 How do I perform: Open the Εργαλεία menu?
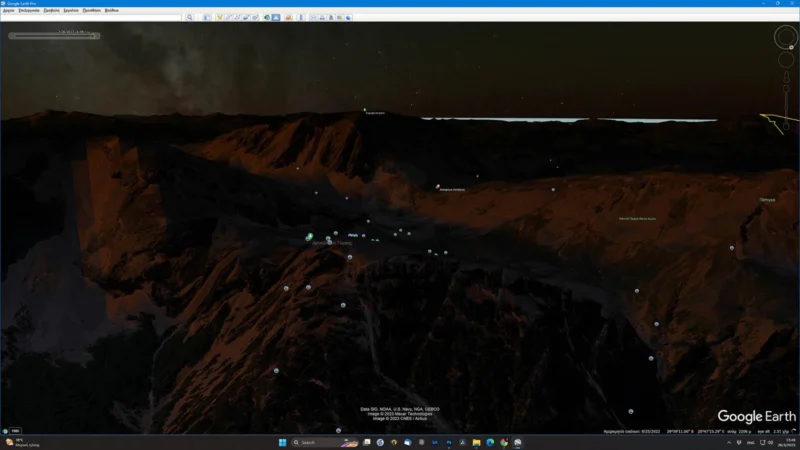point(70,10)
